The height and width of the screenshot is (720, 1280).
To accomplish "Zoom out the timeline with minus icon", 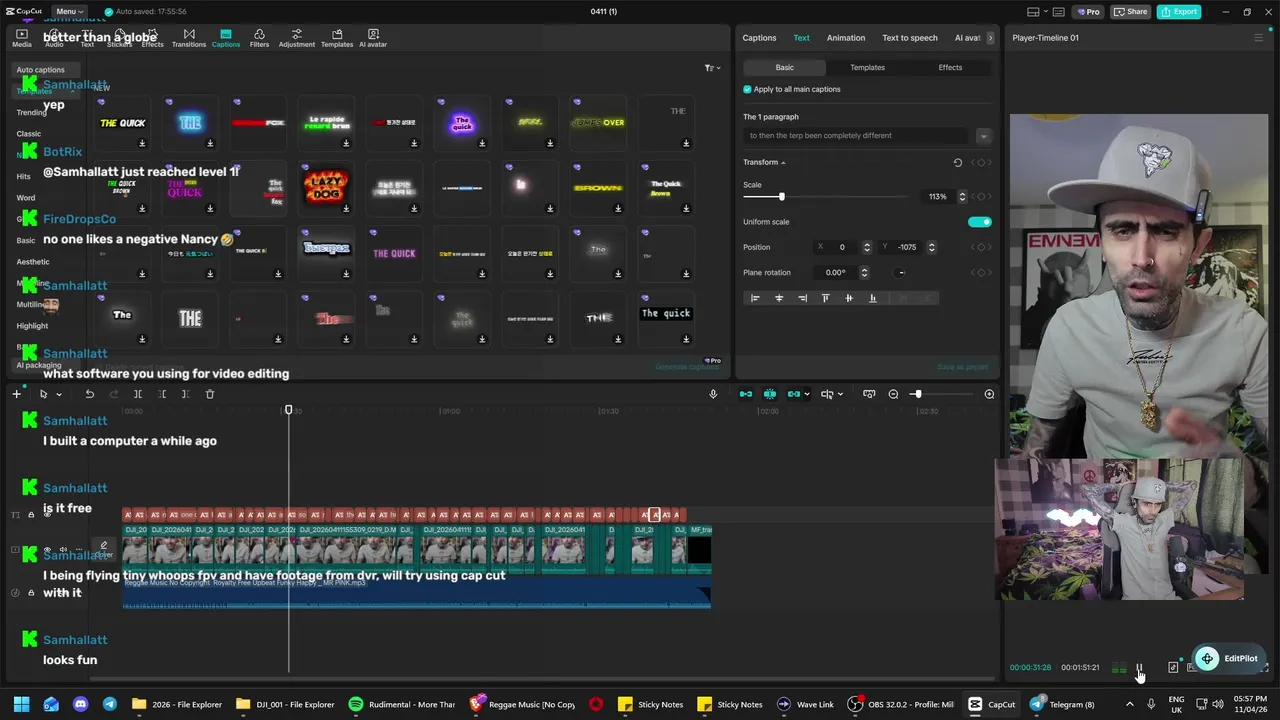I will coord(893,394).
